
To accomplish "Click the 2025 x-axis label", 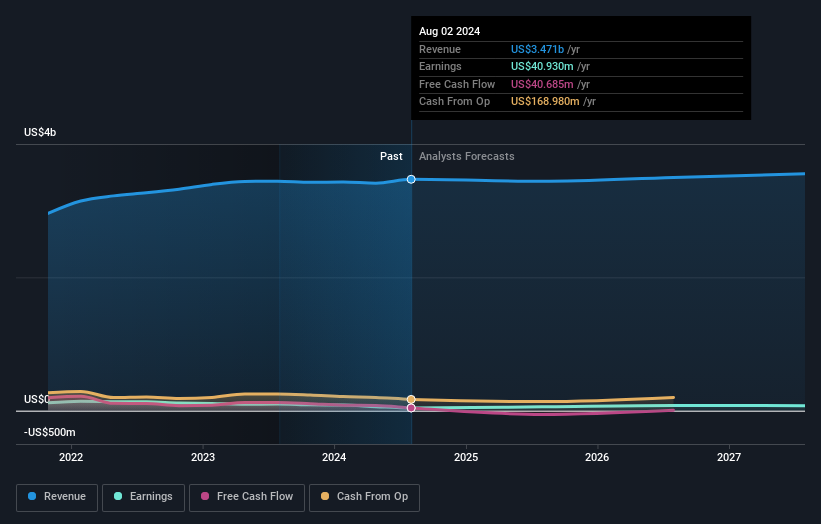I will [466, 457].
